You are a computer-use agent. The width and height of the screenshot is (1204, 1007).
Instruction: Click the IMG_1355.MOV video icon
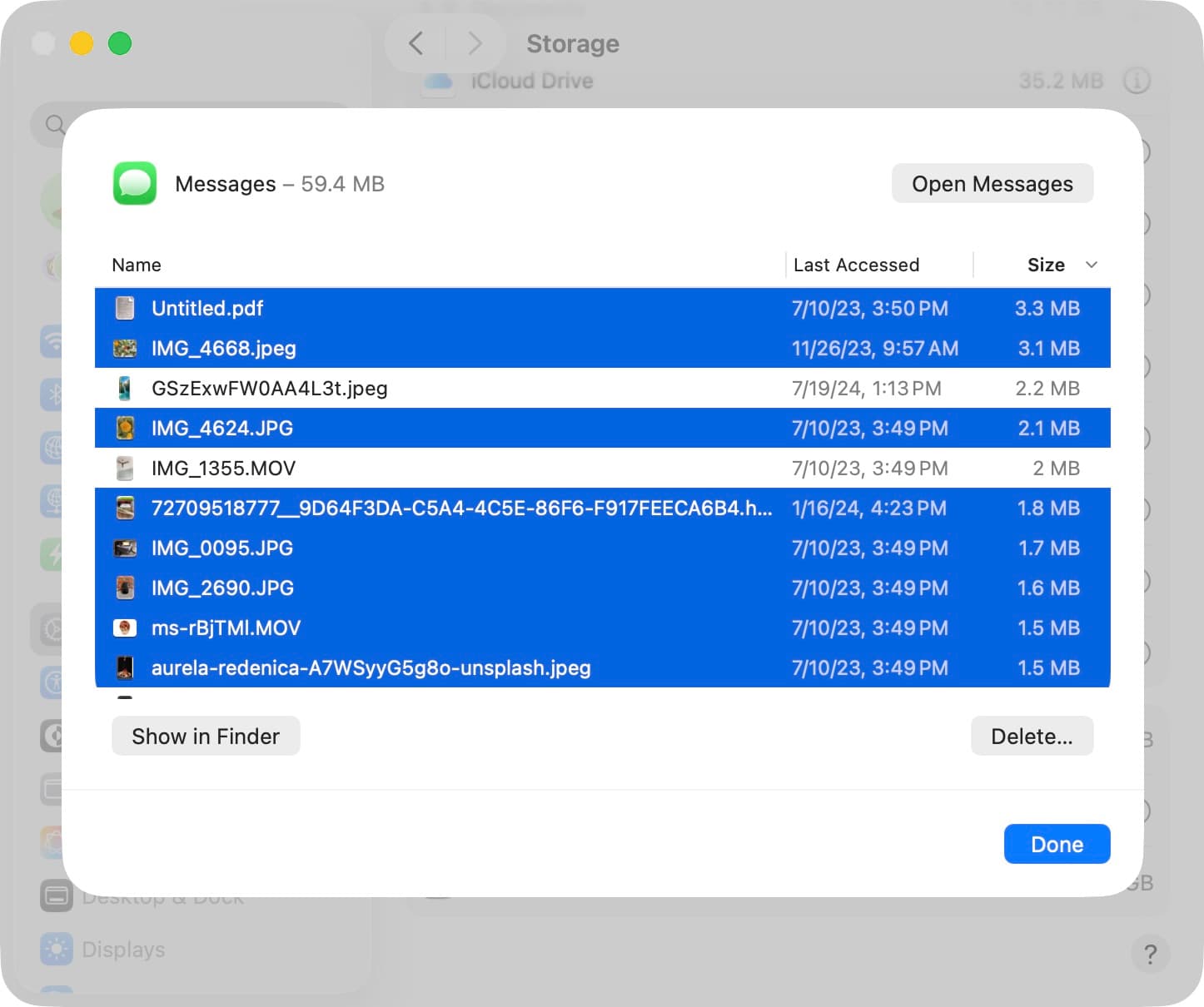(x=125, y=469)
